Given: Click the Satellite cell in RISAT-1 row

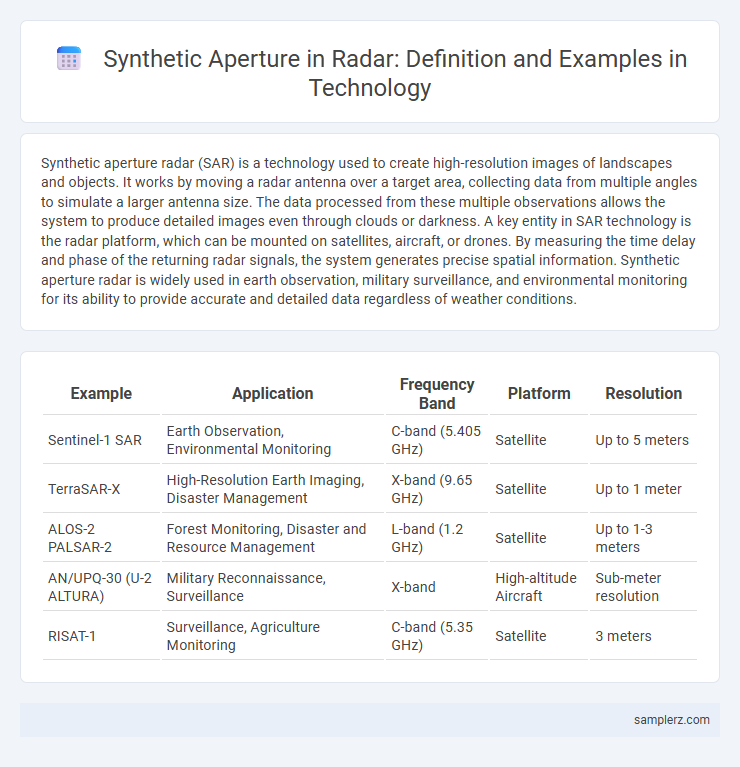Looking at the screenshot, I should coord(539,635).
